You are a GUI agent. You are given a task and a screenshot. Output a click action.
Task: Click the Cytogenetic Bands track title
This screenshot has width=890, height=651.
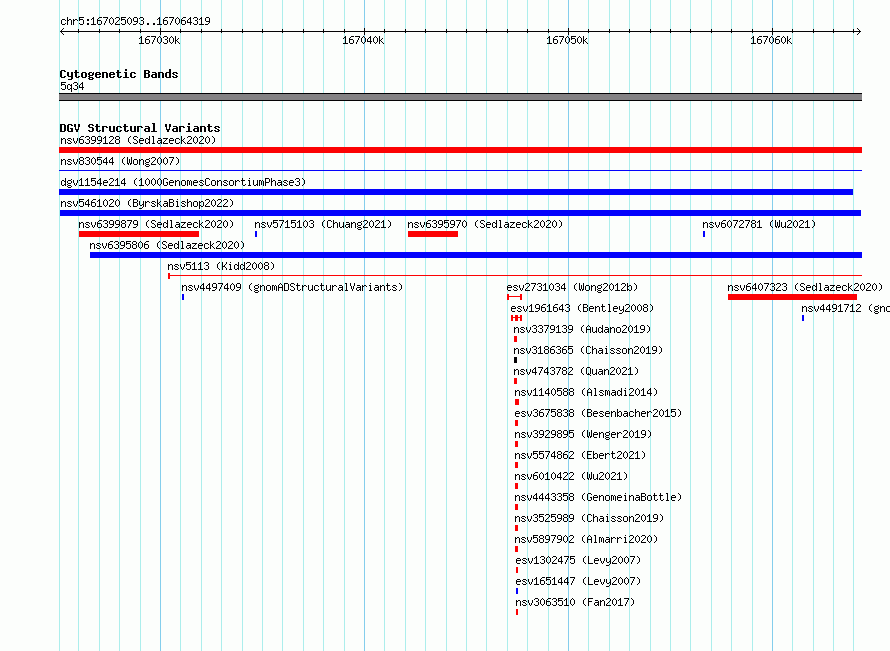click(x=119, y=74)
